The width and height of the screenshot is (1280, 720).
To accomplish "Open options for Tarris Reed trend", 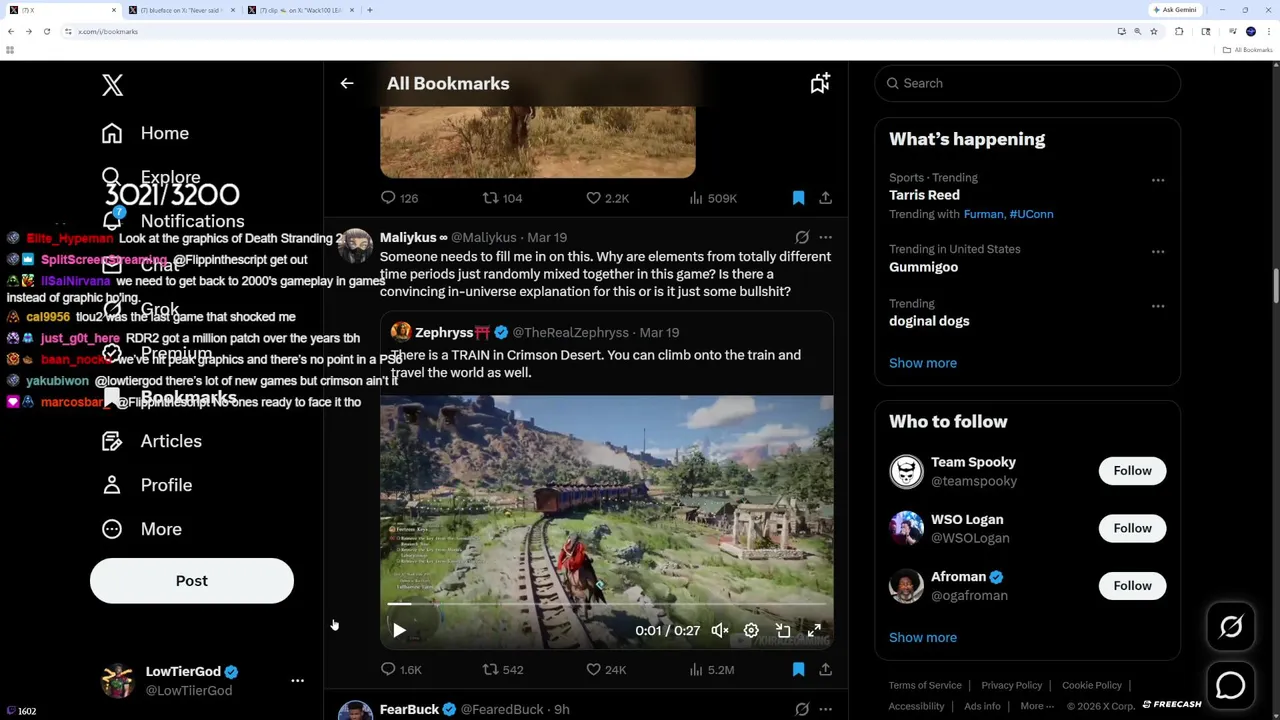I will (x=1158, y=180).
